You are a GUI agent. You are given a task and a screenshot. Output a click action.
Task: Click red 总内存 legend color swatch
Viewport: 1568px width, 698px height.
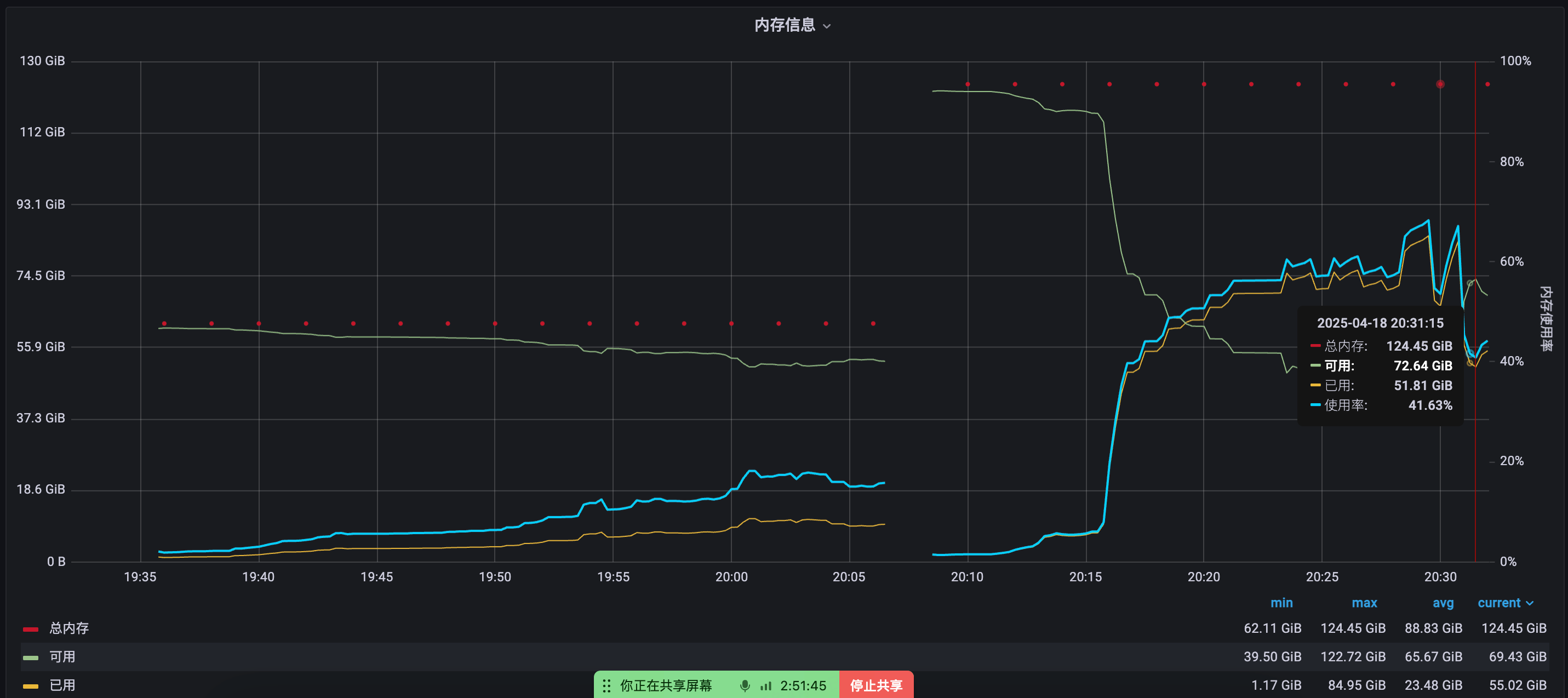point(31,628)
